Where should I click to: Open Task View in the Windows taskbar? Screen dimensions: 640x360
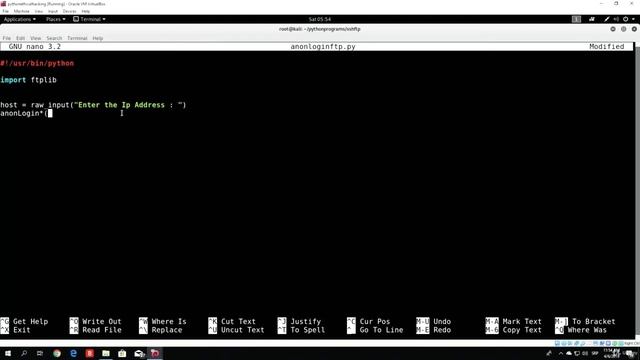pos(40,353)
